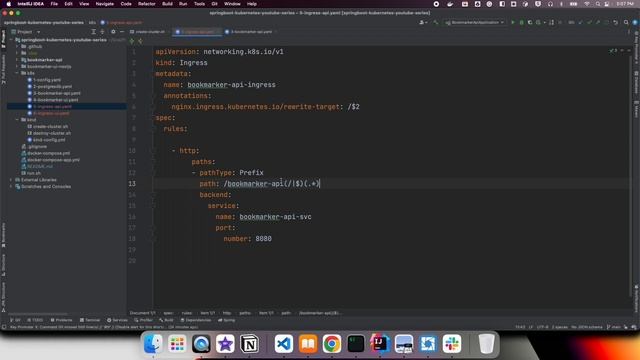Click the Project vertical tab on left stripe
This screenshot has width=640, height=360.
tap(4, 39)
